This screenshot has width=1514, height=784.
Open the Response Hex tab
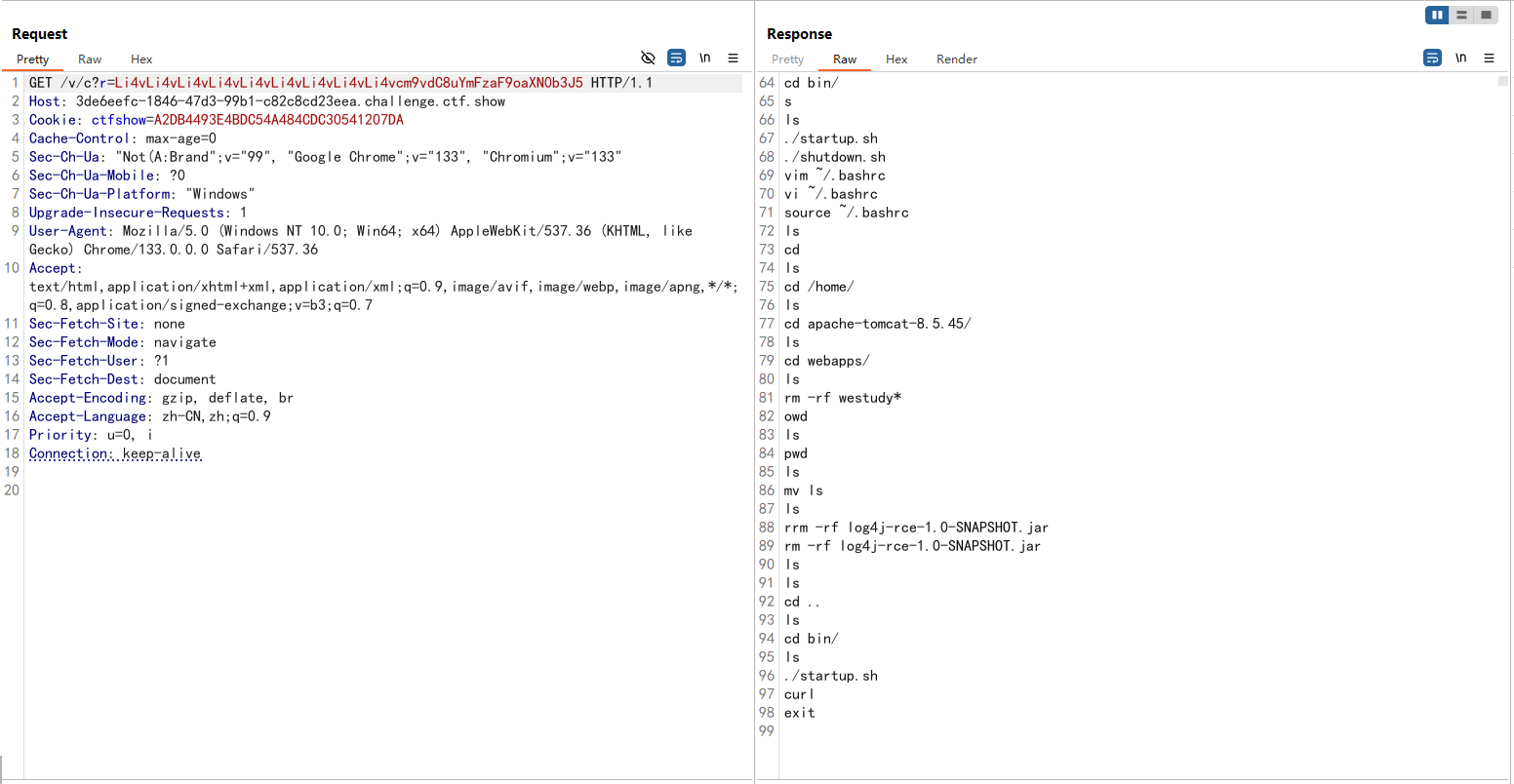coord(896,59)
